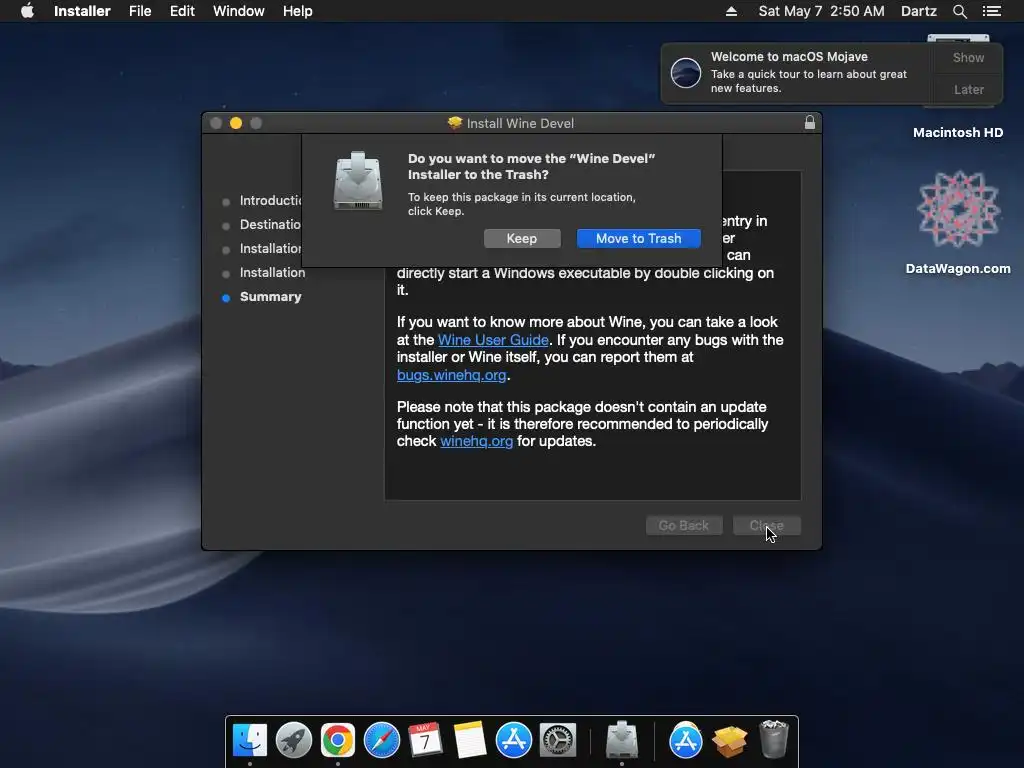Click the yellow minimize button of installer
This screenshot has height=768, width=1024.
click(236, 123)
